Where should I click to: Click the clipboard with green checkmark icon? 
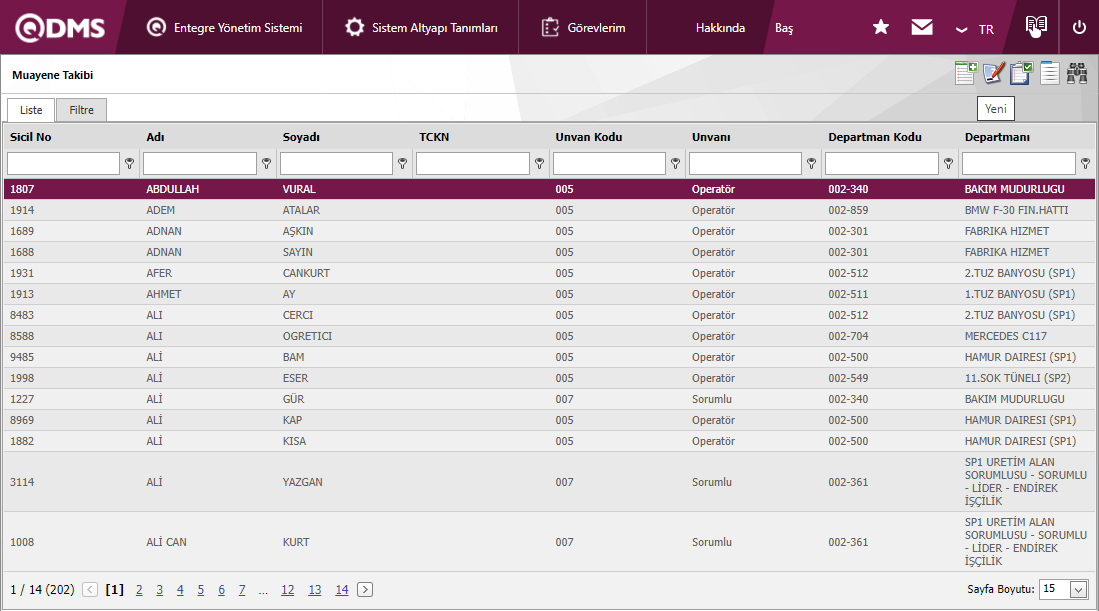[1021, 73]
